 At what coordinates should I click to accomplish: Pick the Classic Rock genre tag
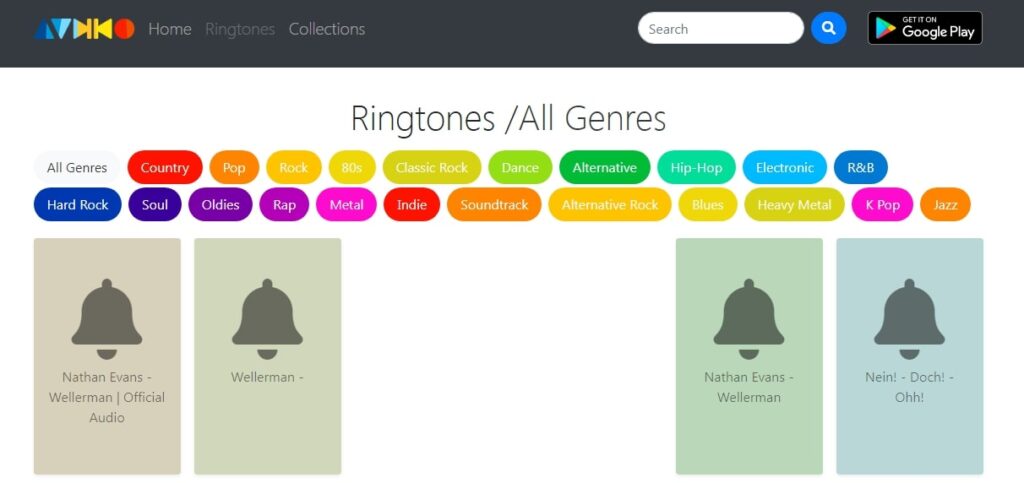(432, 168)
